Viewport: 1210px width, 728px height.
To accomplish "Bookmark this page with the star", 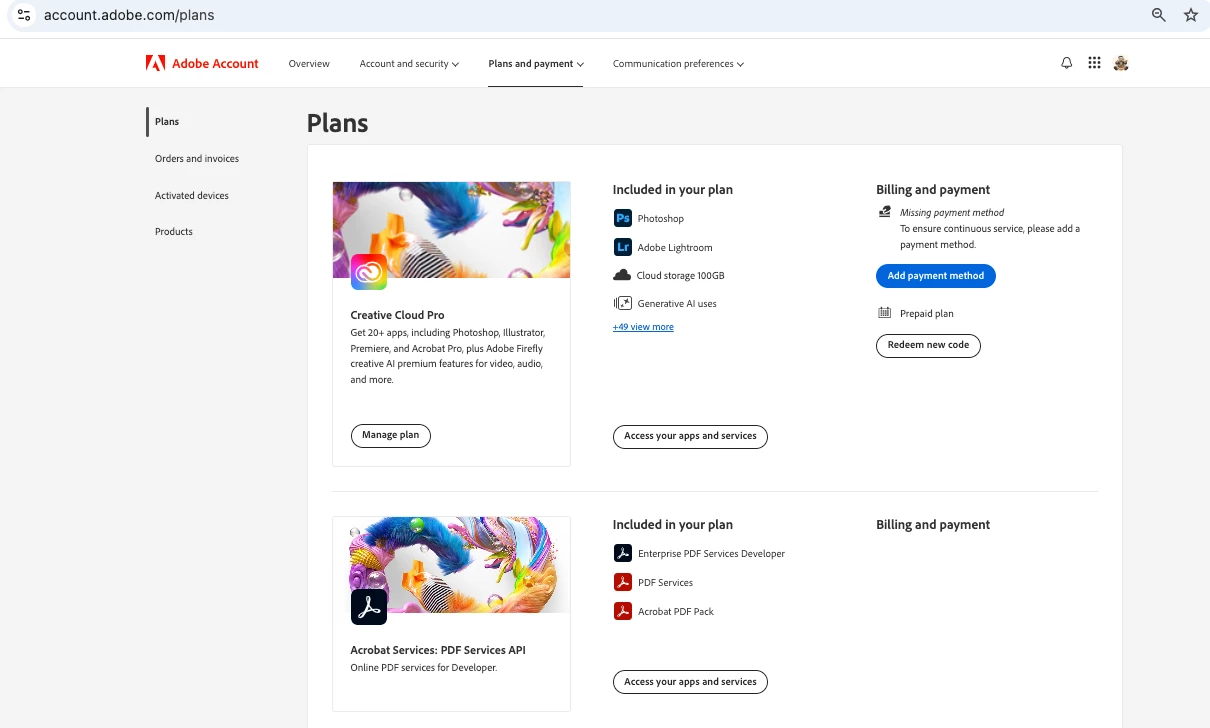I will [x=1190, y=15].
